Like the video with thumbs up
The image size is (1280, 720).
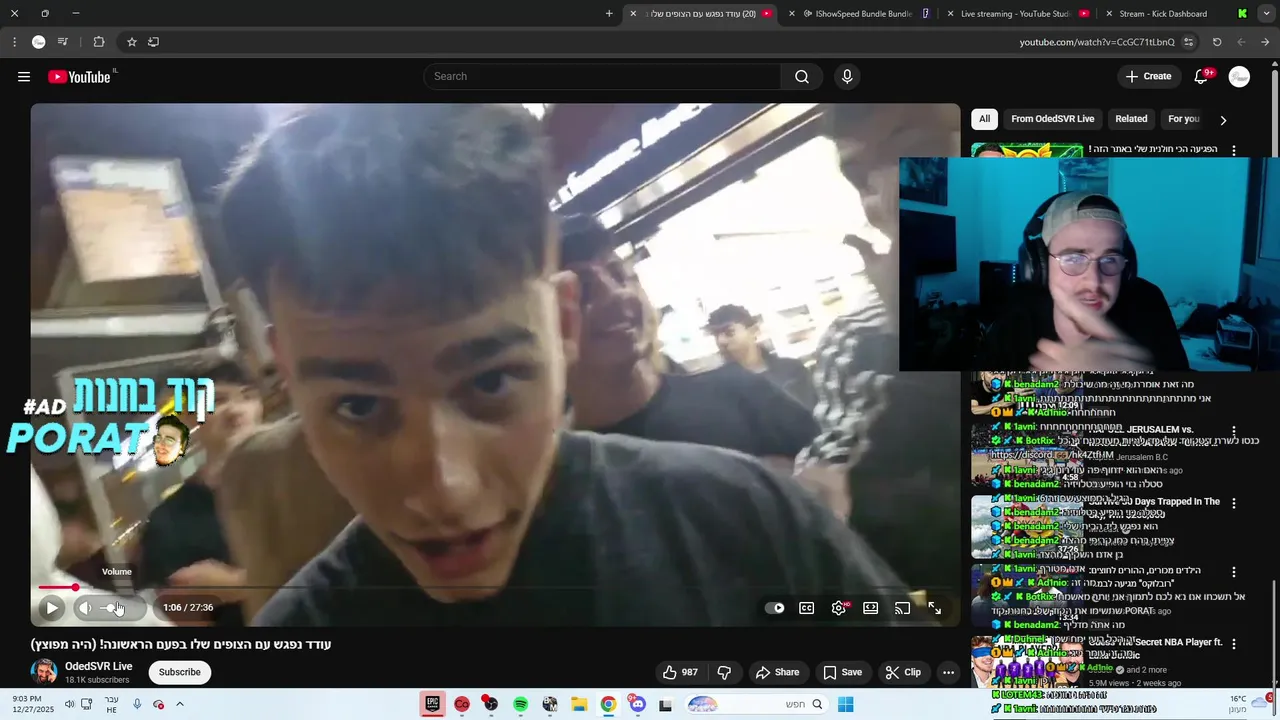680,673
